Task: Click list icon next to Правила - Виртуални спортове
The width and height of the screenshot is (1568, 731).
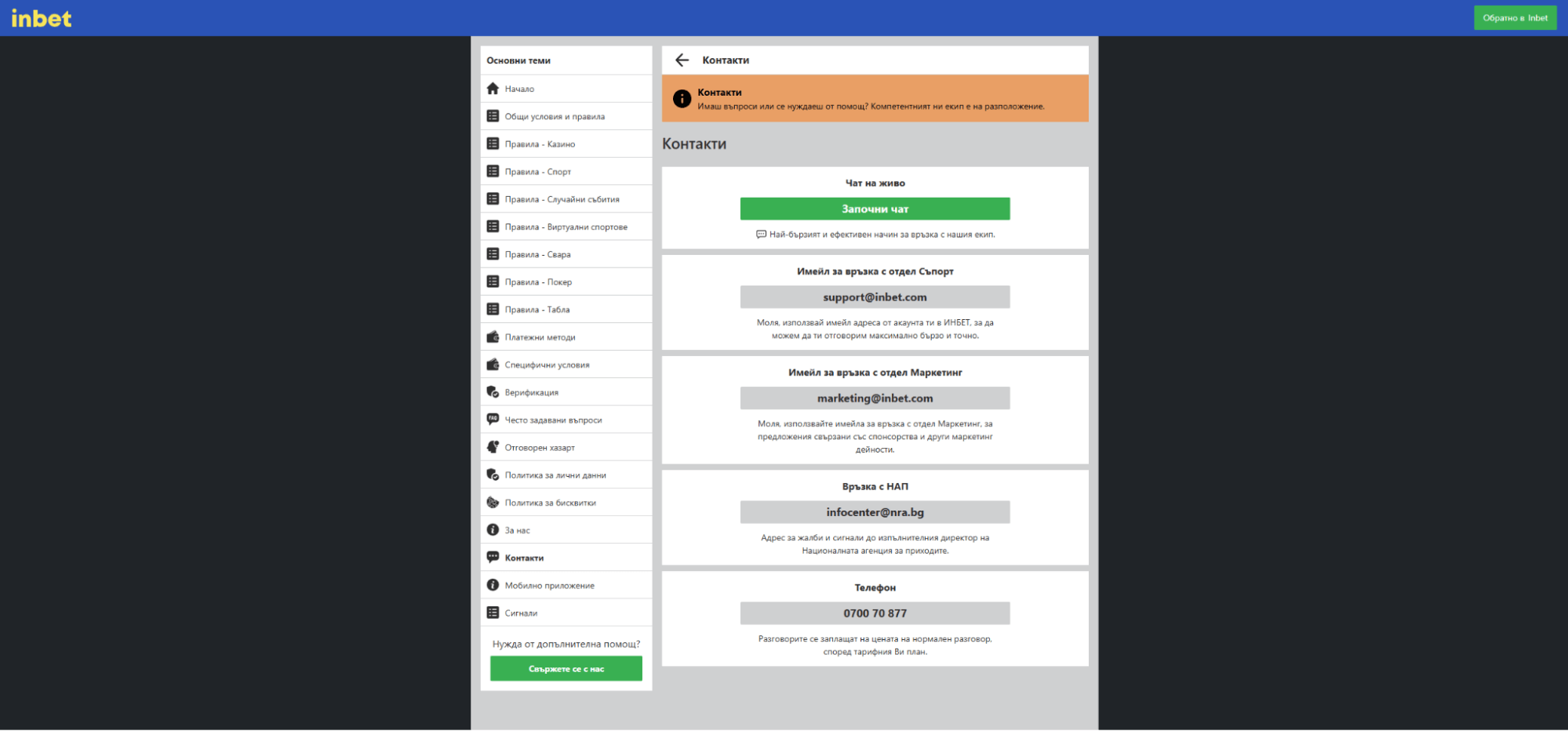Action: point(493,227)
